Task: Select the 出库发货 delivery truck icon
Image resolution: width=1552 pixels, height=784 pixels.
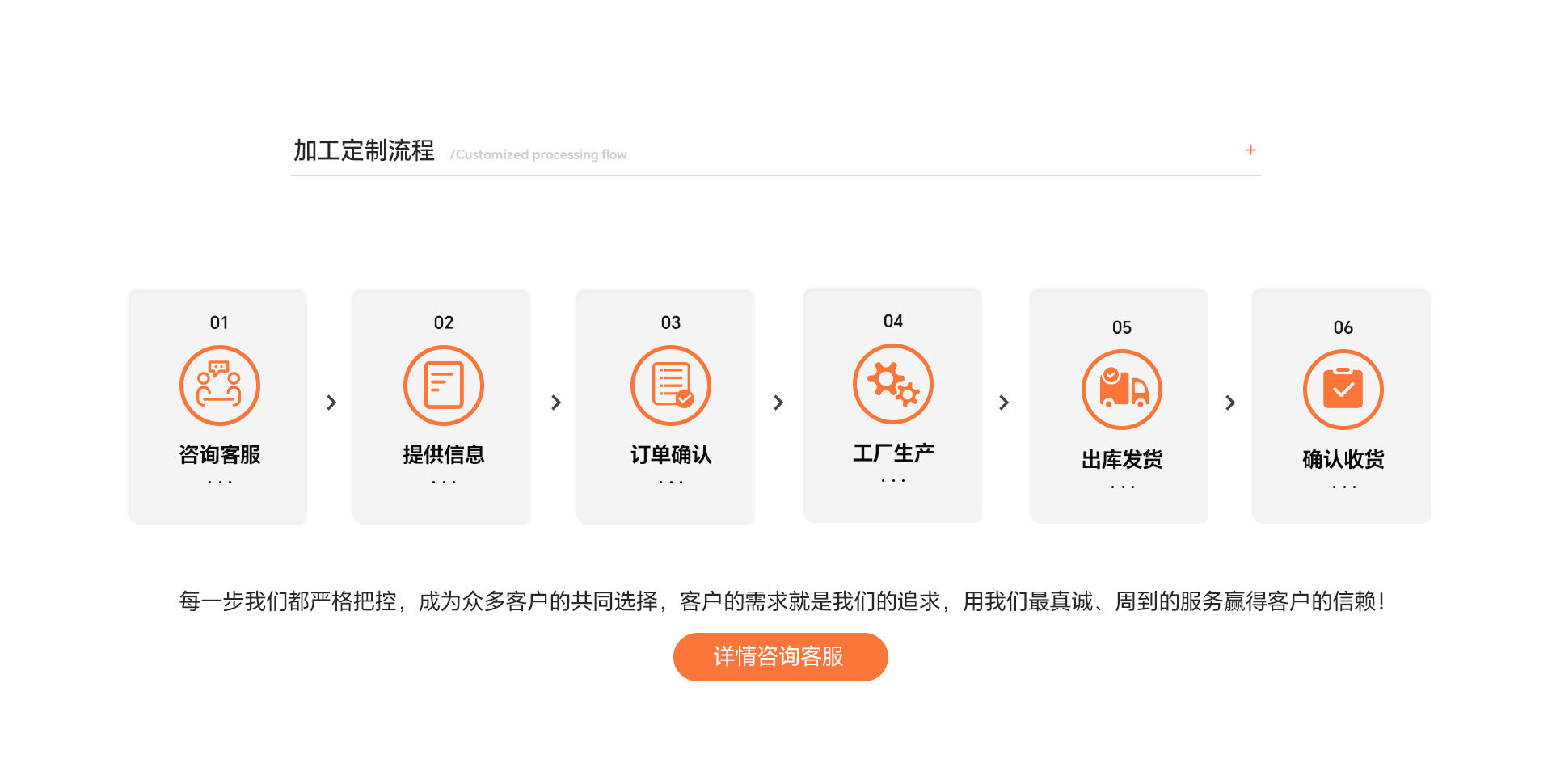Action: point(1121,390)
